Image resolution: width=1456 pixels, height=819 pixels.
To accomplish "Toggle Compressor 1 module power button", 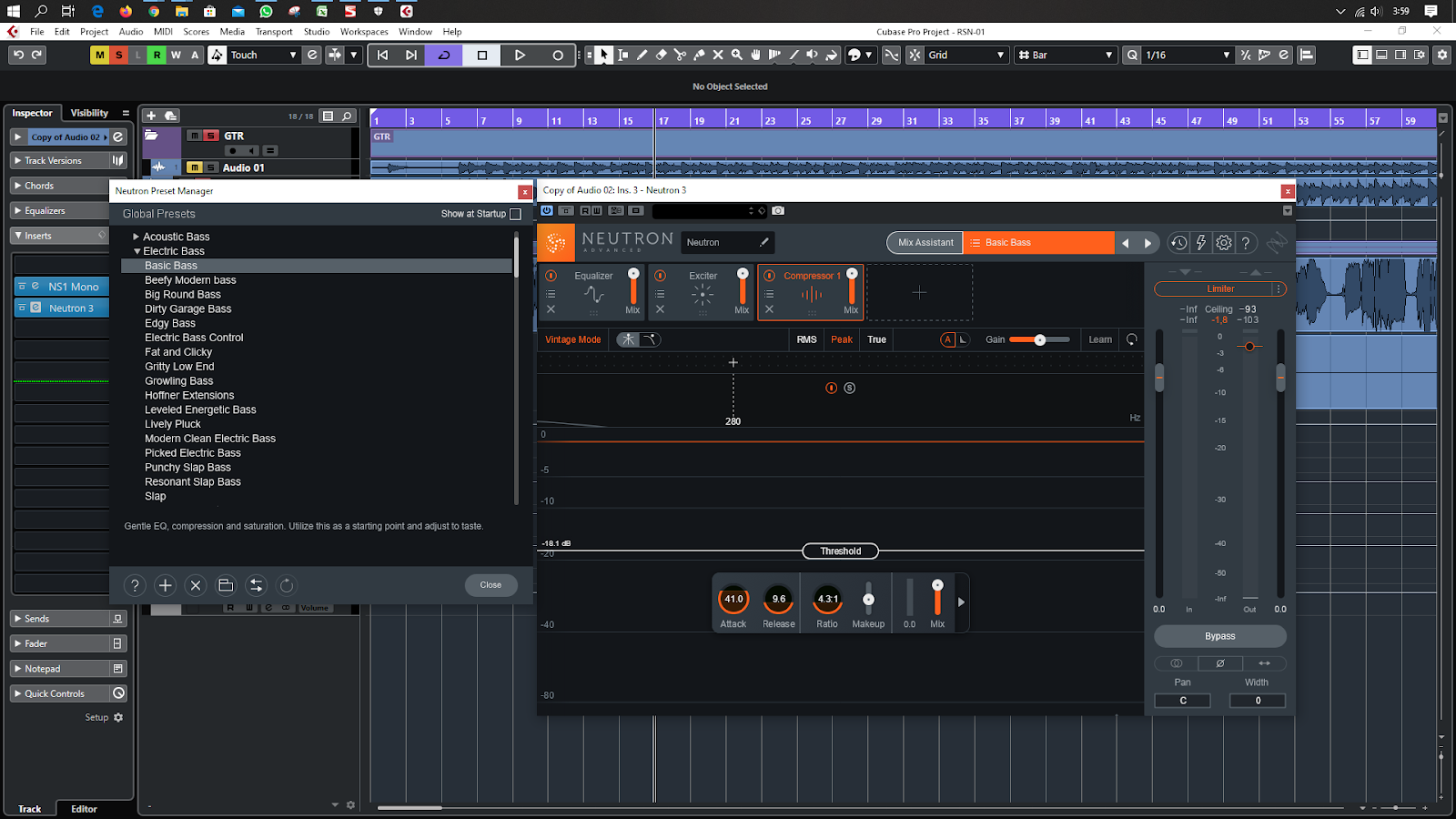I will (x=769, y=276).
